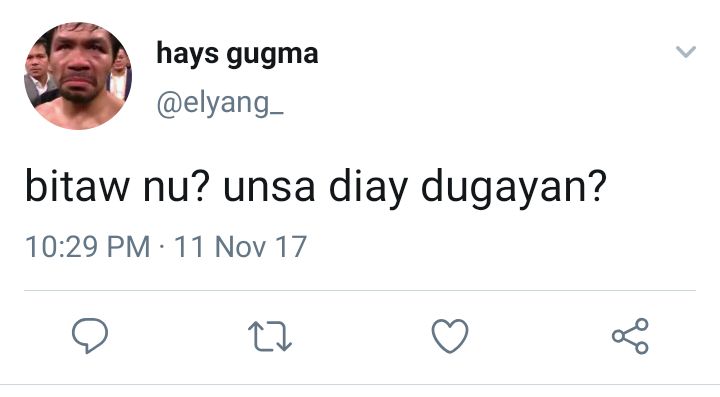Open the tweet options chevron menu
Screen dimensions: 720x397
click(x=686, y=51)
